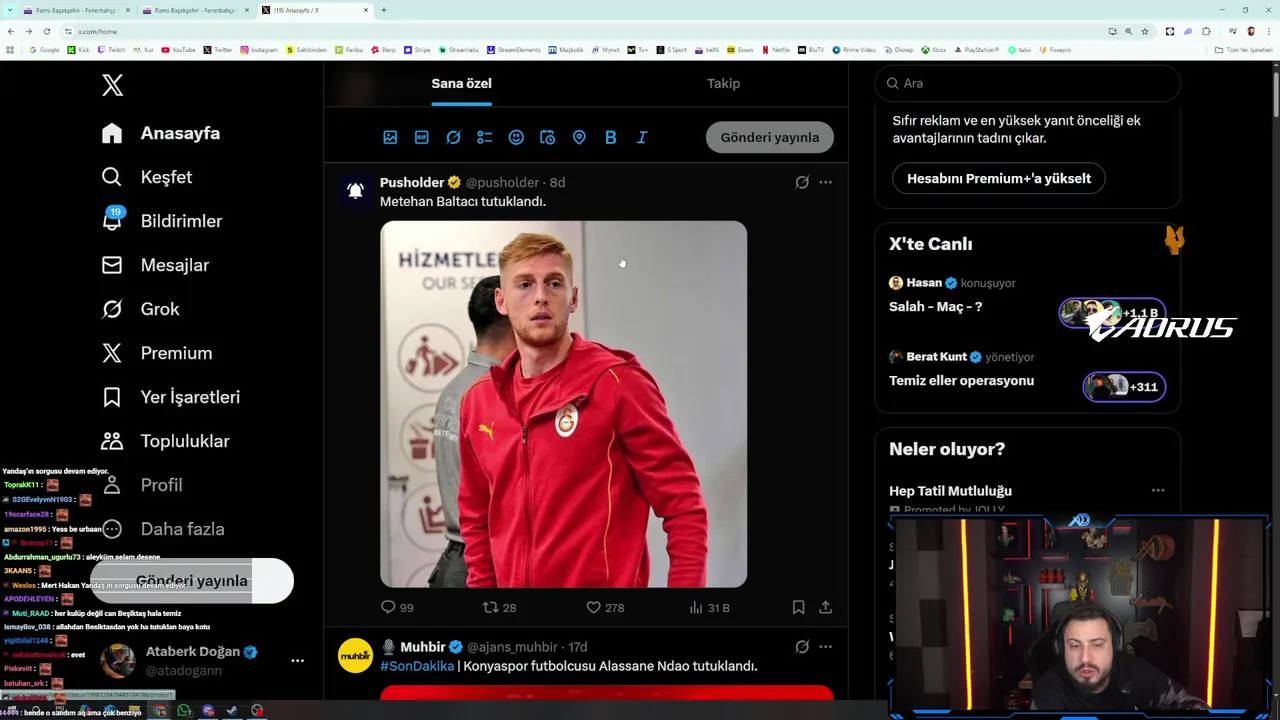This screenshot has height=720, width=1280.
Task: Open the @pusholder handle link
Action: tap(502, 182)
